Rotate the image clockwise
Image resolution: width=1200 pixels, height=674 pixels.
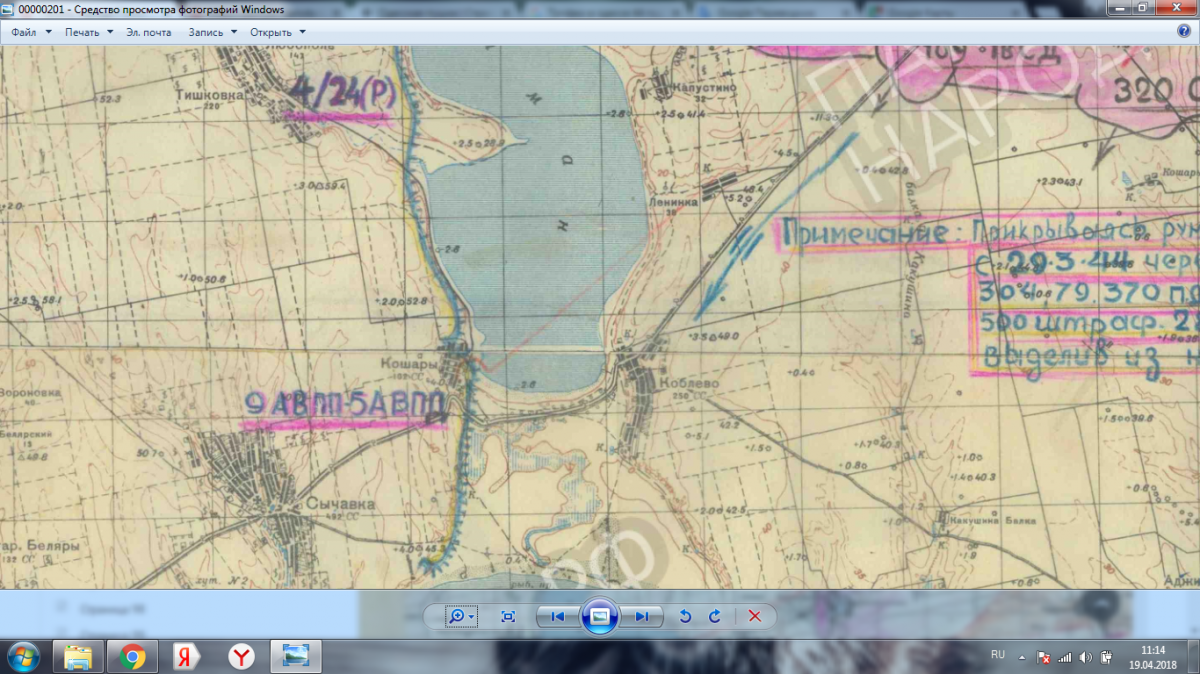click(x=714, y=617)
